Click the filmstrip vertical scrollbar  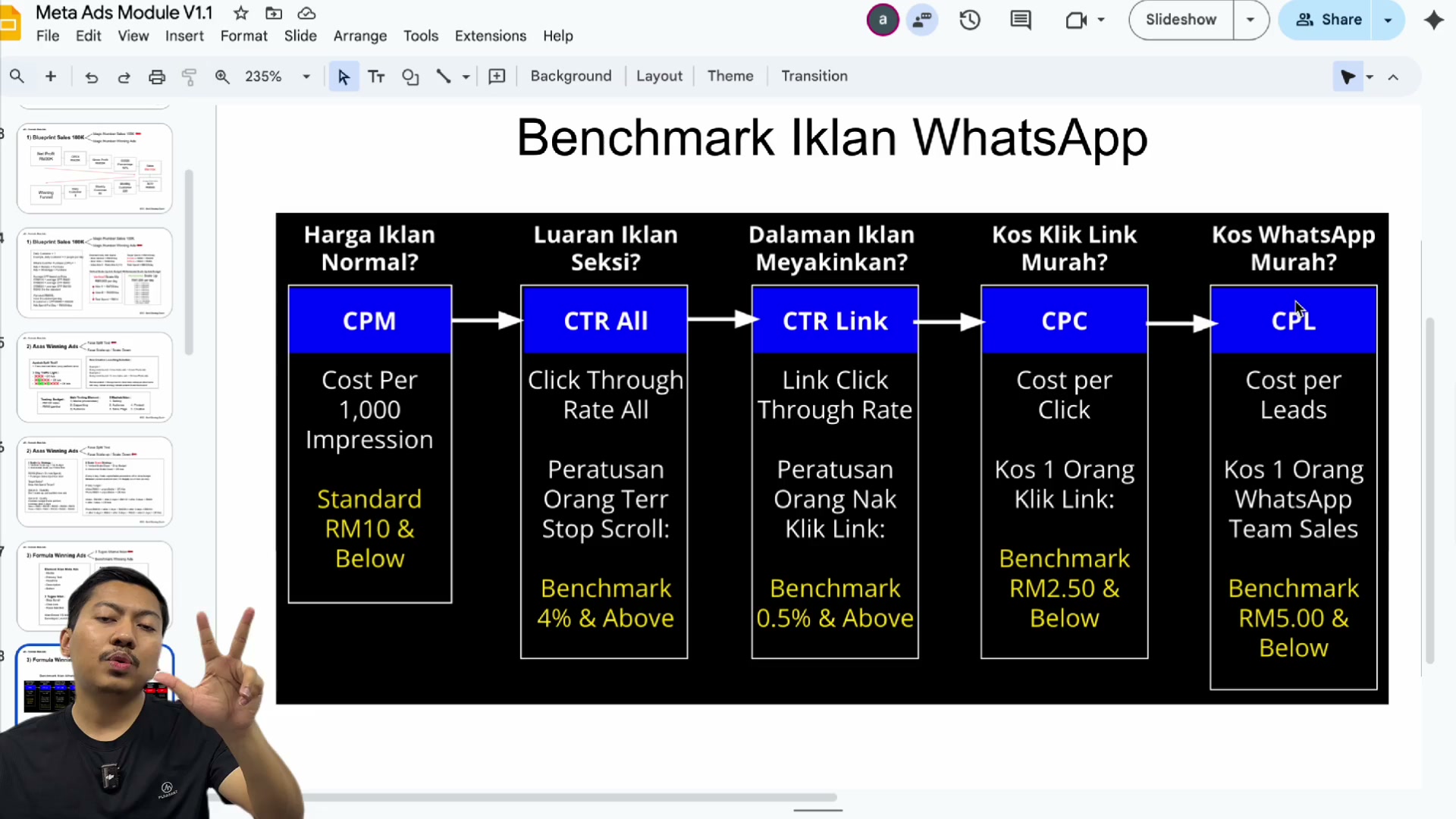189,262
